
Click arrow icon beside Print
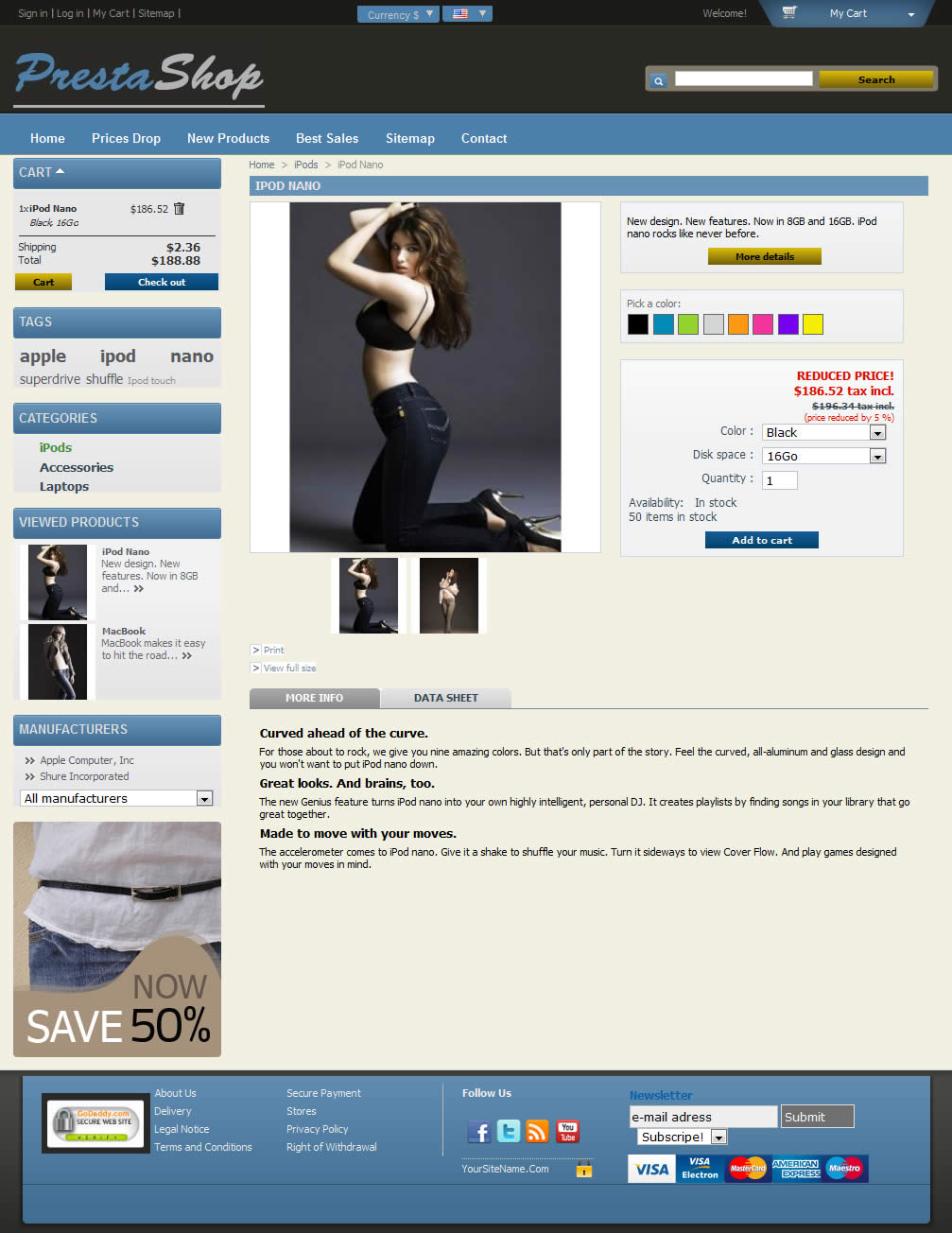point(255,650)
